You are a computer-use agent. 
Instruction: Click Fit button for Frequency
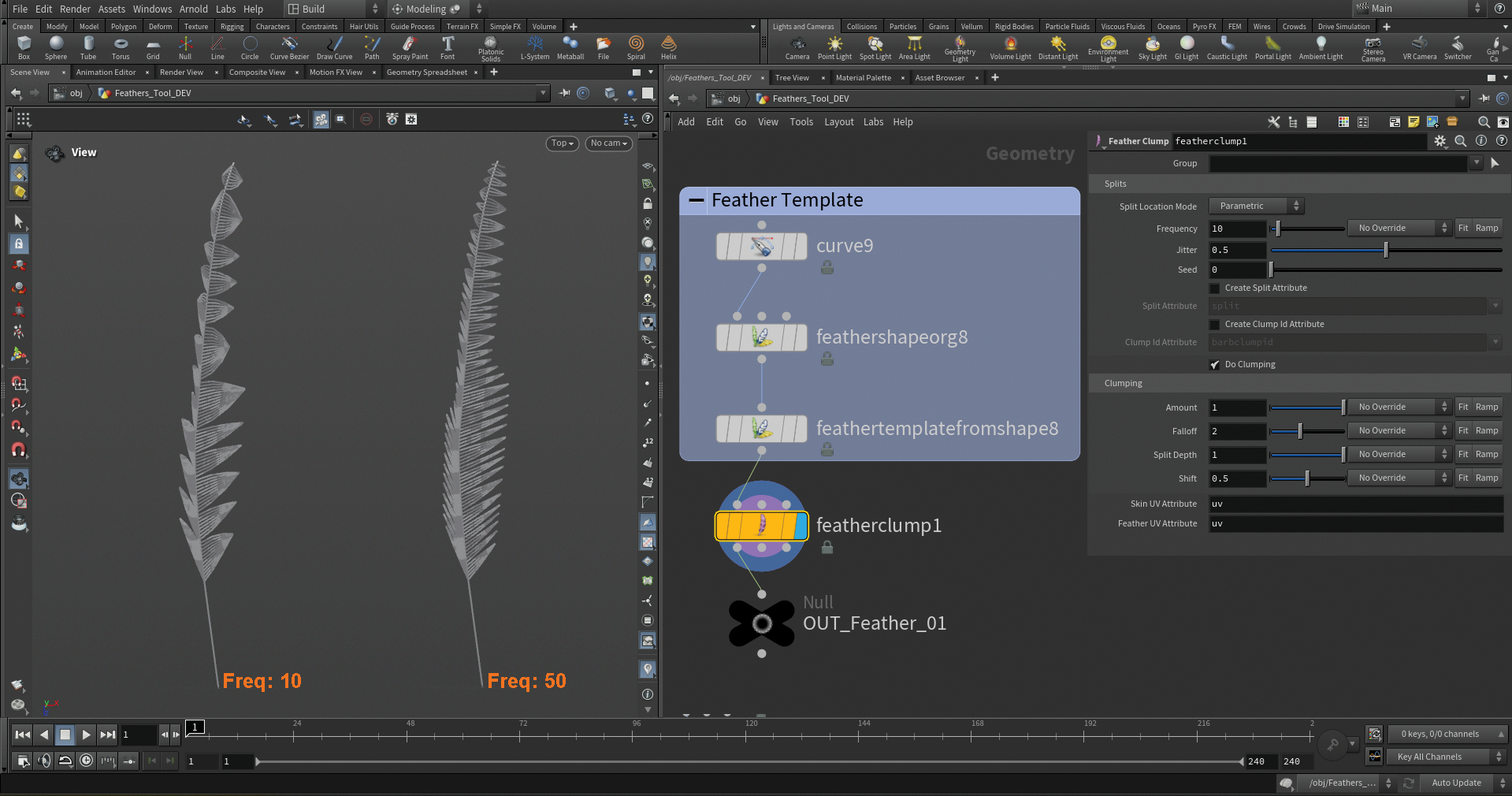click(1463, 228)
